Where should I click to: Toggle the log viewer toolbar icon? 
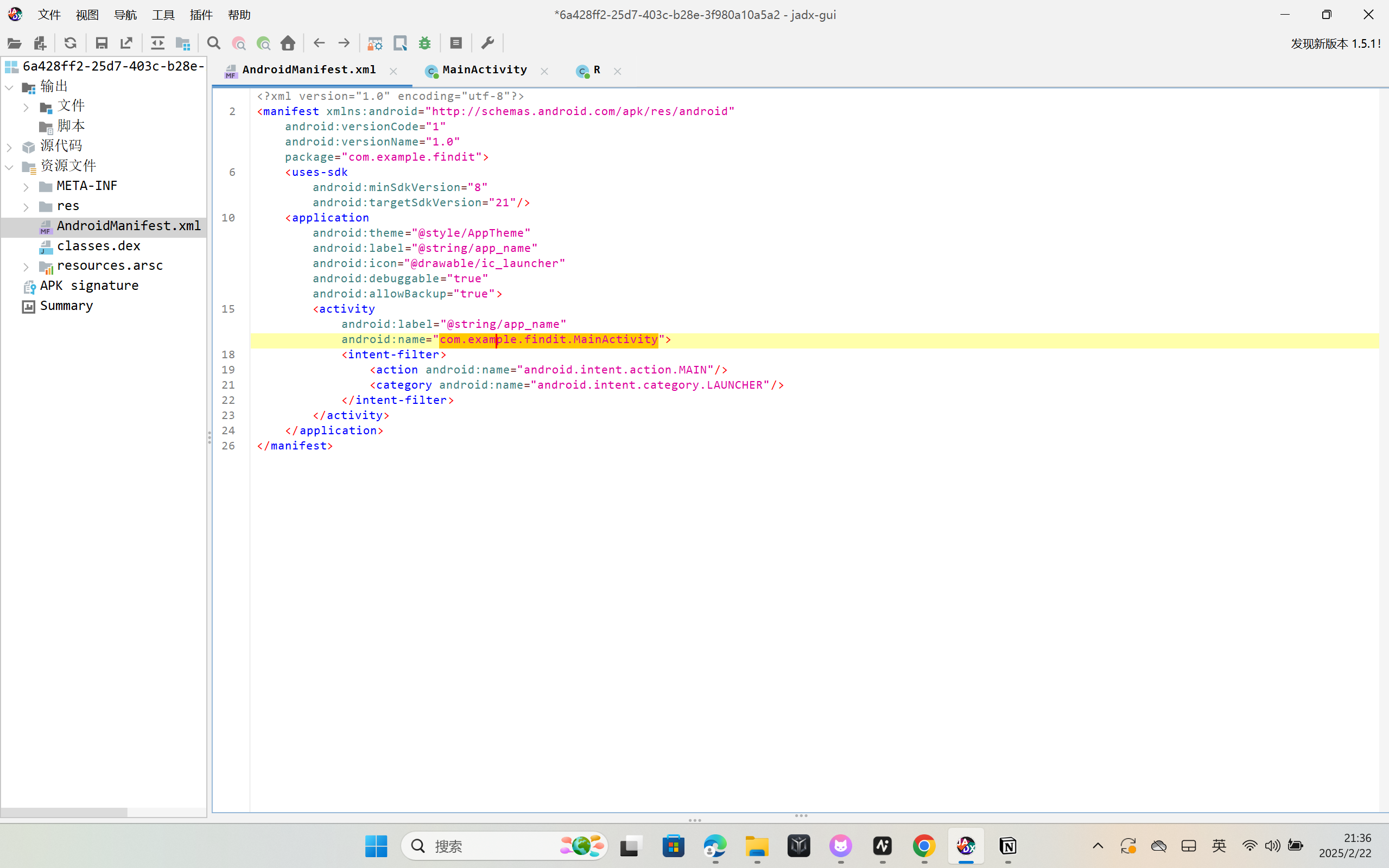coord(456,43)
